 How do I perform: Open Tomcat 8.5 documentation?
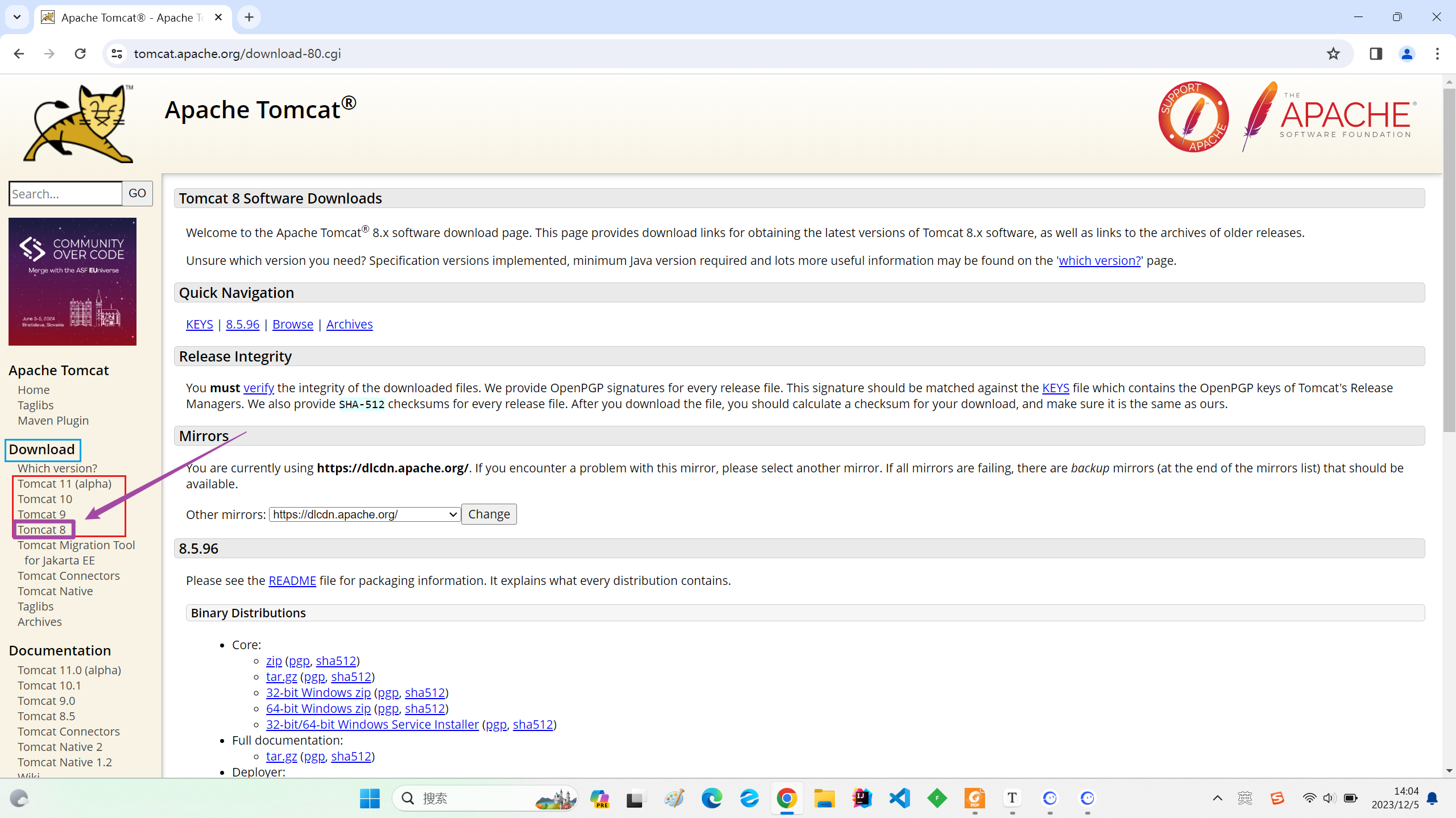[46, 716]
